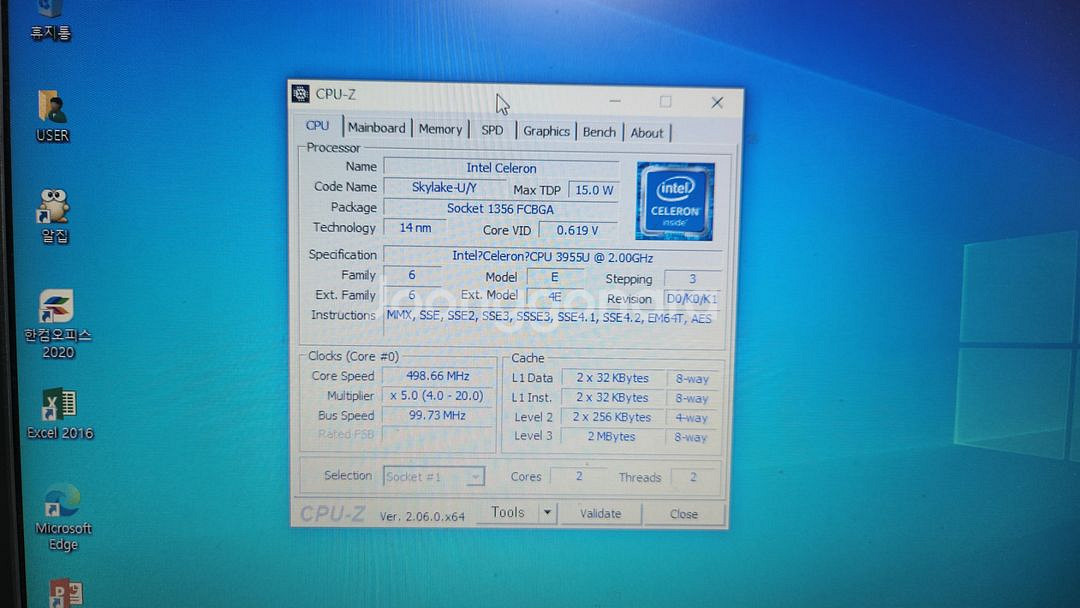
Task: Click the technology value '14 nm'
Action: tap(415, 228)
